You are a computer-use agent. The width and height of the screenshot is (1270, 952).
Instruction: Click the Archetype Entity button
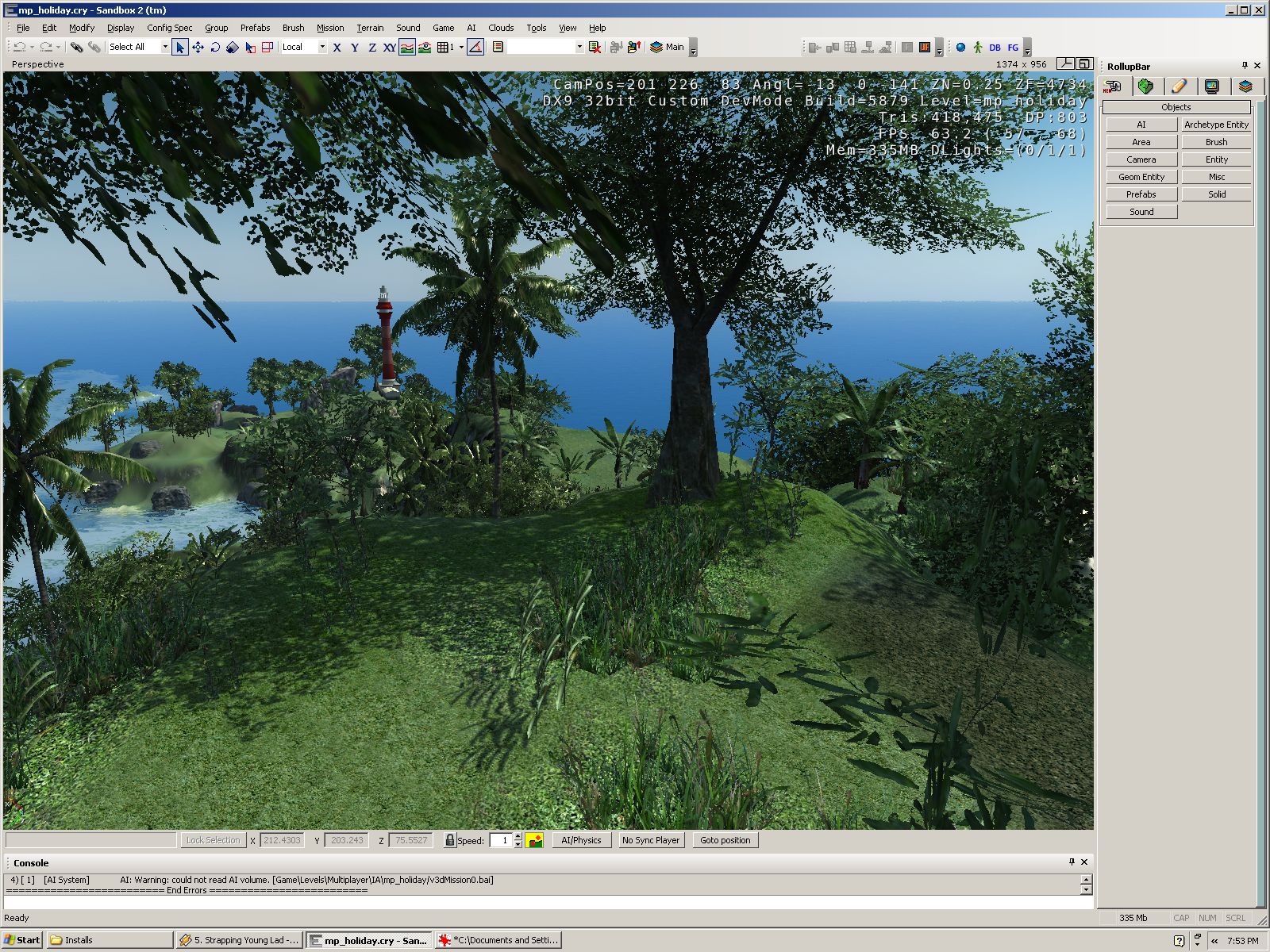point(1216,125)
